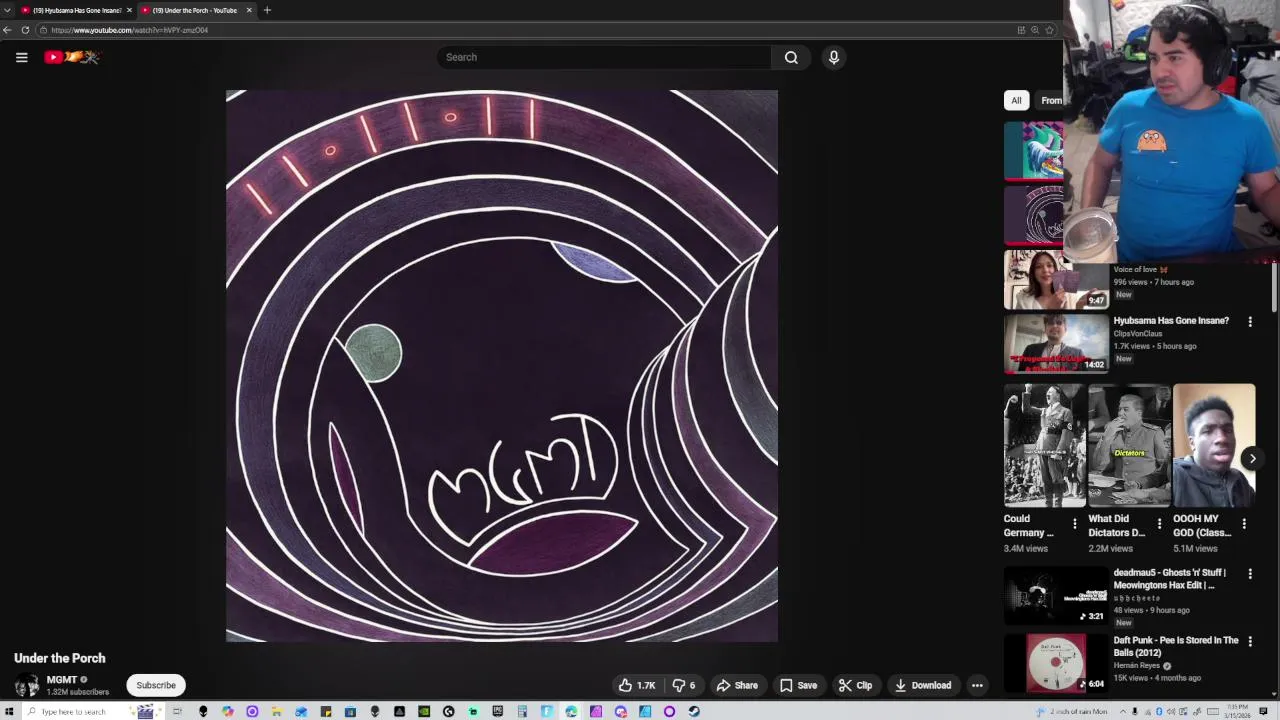
Task: Go to YouTube home via logo
Action: 71,57
